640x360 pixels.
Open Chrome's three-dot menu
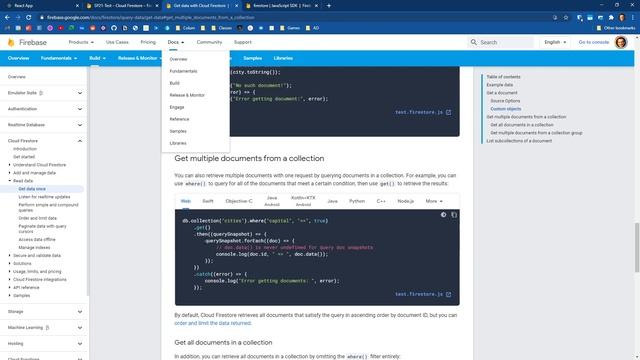pos(633,18)
